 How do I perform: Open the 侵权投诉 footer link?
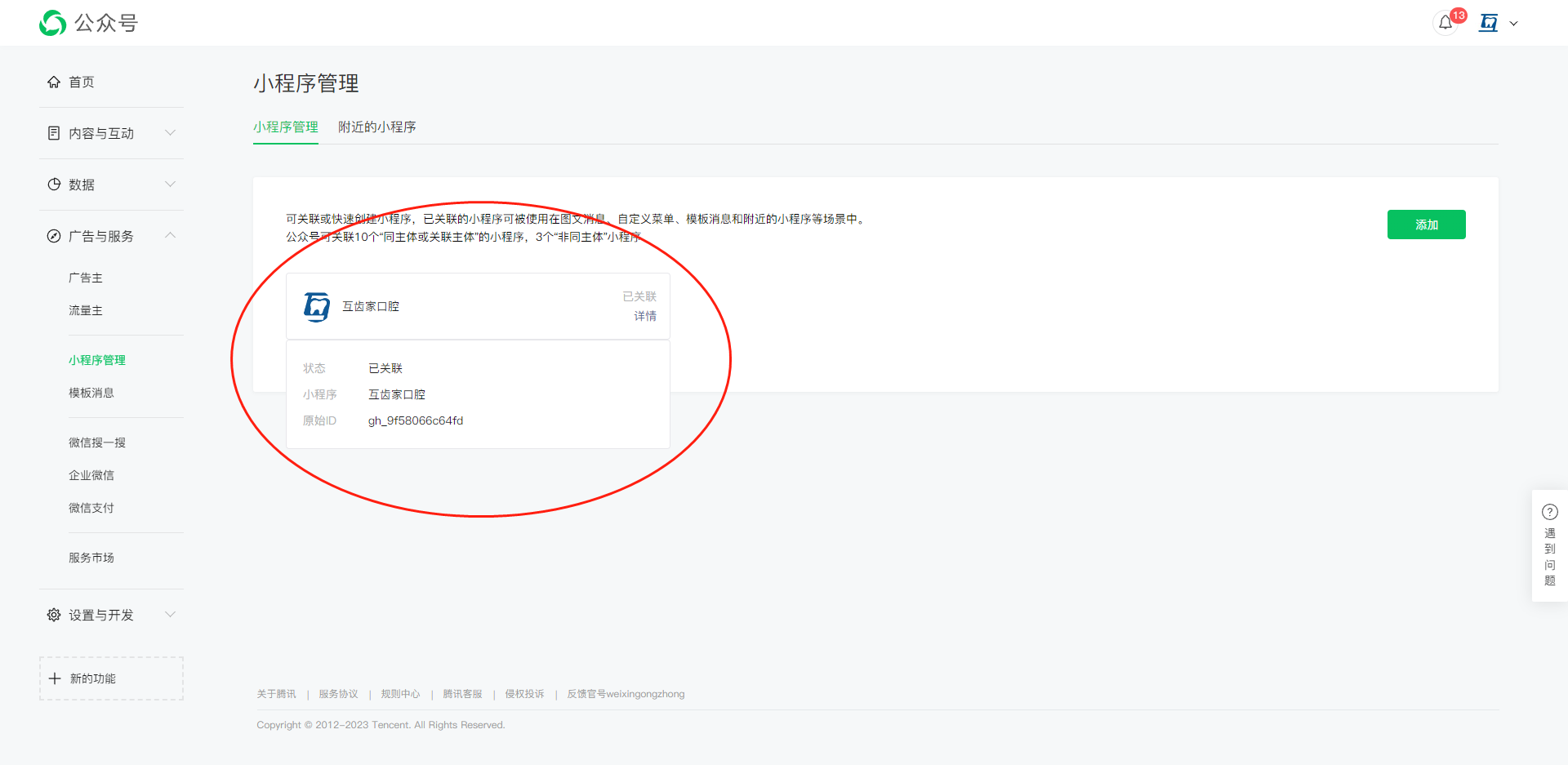[x=525, y=694]
